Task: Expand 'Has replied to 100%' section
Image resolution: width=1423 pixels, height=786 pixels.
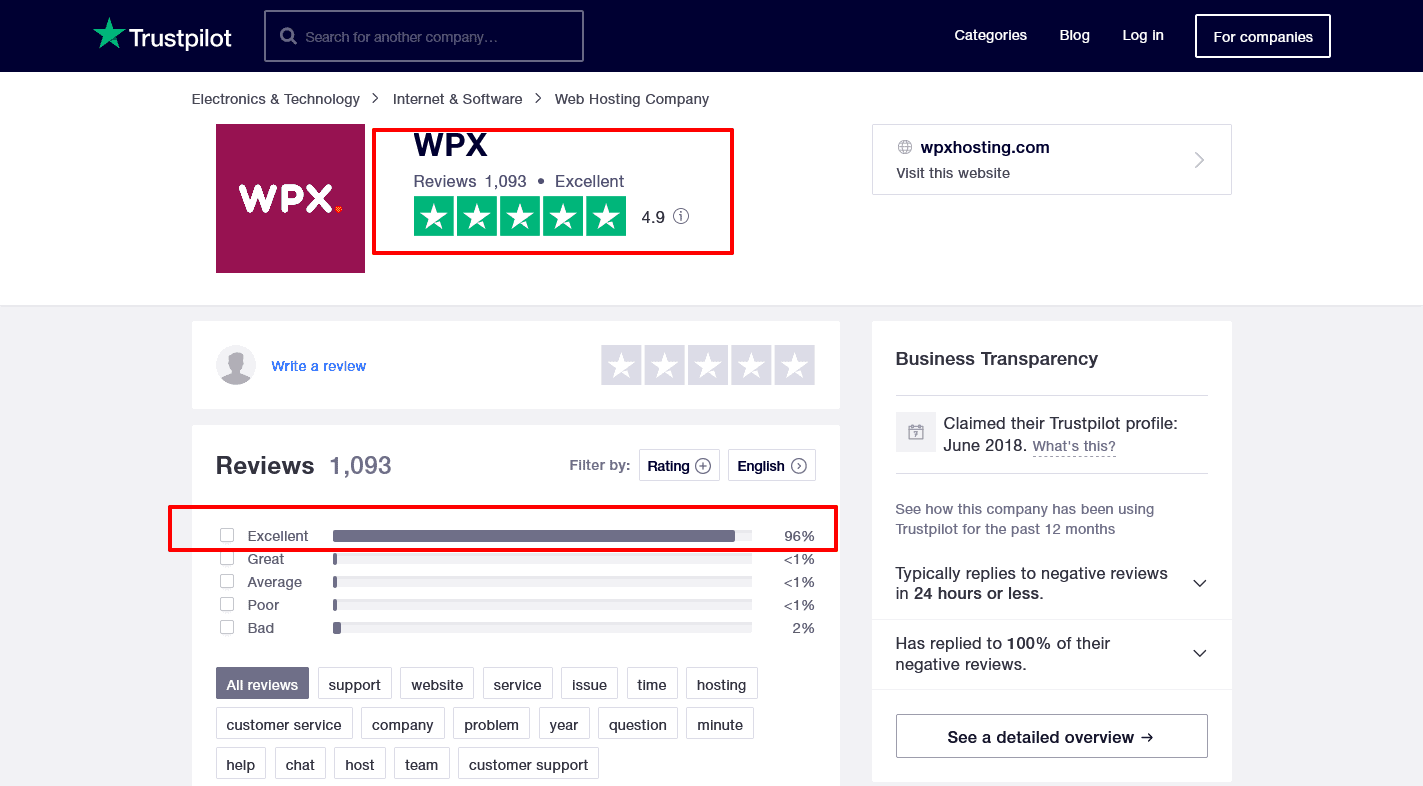Action: click(x=1200, y=653)
